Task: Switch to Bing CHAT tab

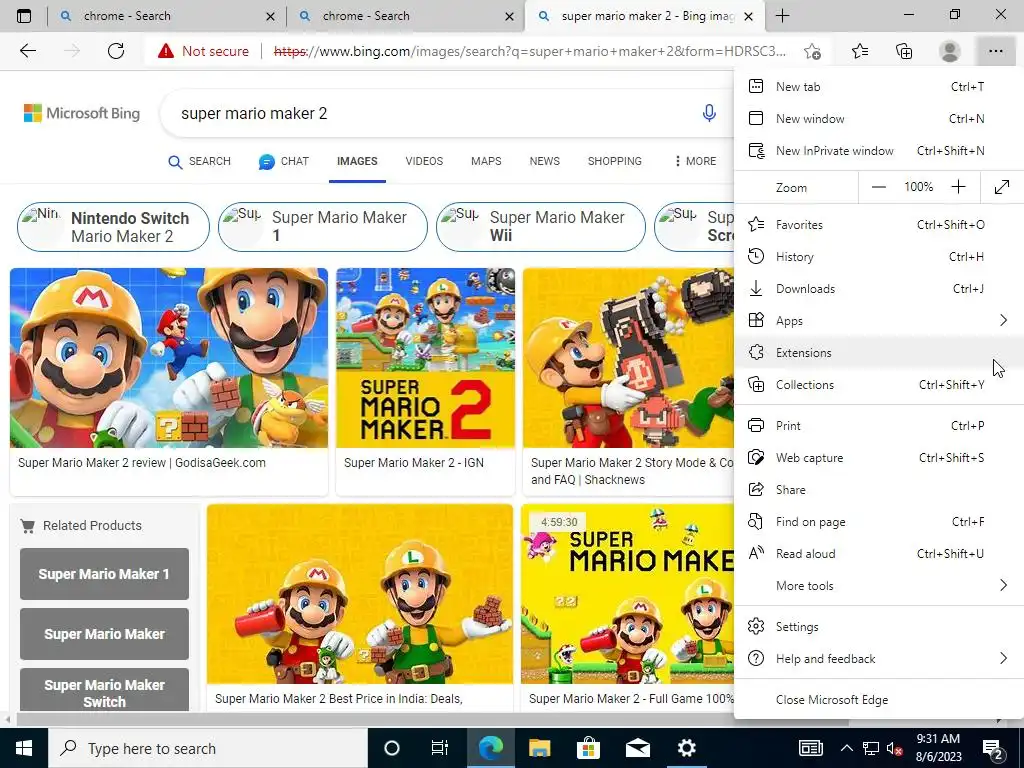Action: [283, 161]
